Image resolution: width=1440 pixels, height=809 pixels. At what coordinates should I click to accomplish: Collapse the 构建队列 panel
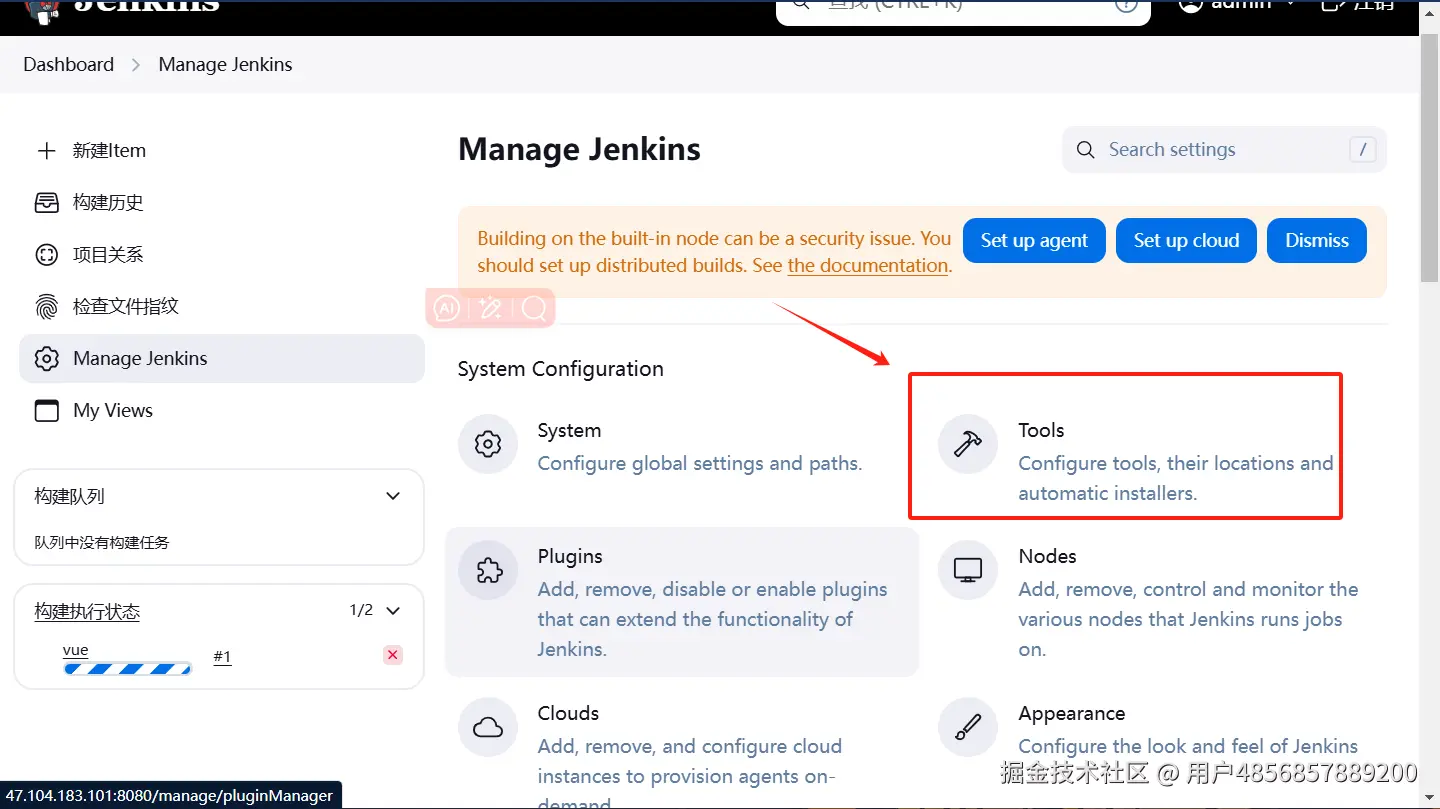393,496
